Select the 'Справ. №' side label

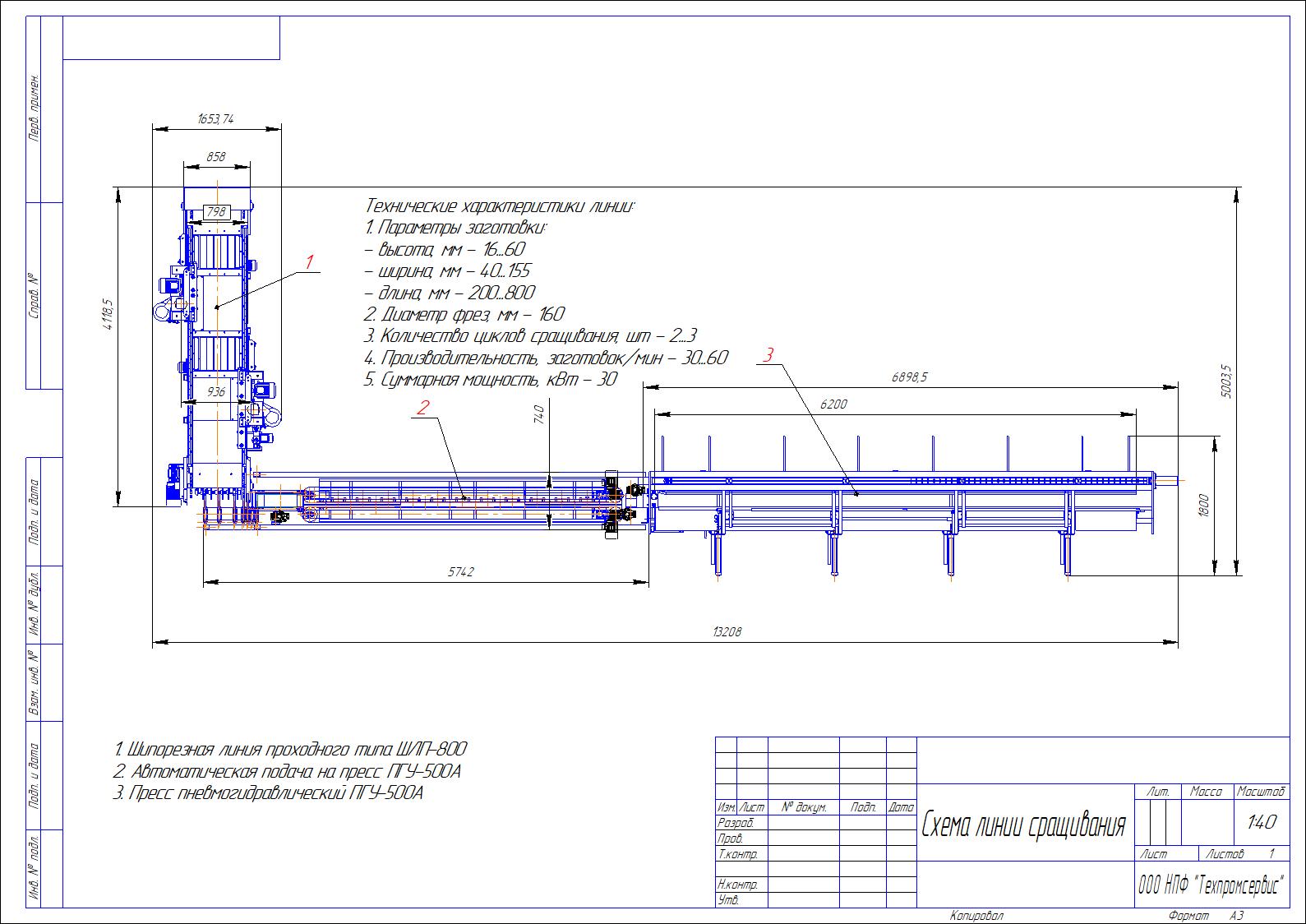pyautogui.click(x=34, y=296)
